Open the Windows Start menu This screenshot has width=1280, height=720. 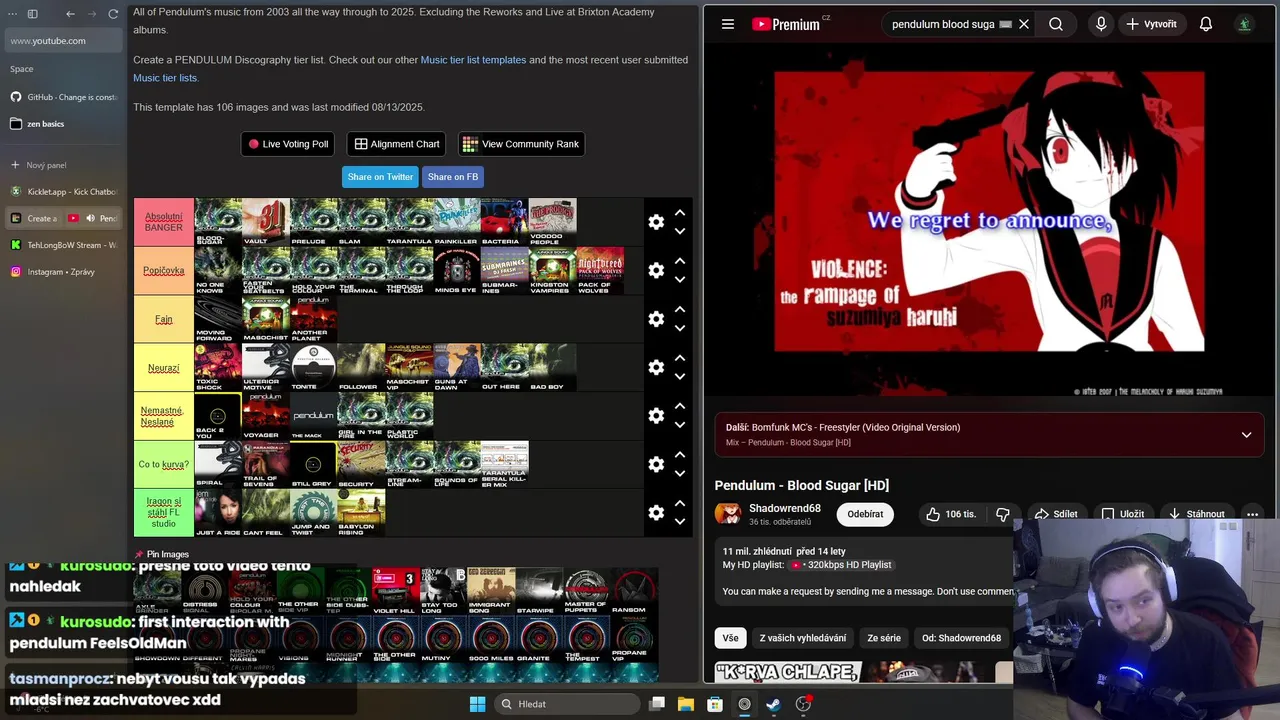[x=478, y=704]
